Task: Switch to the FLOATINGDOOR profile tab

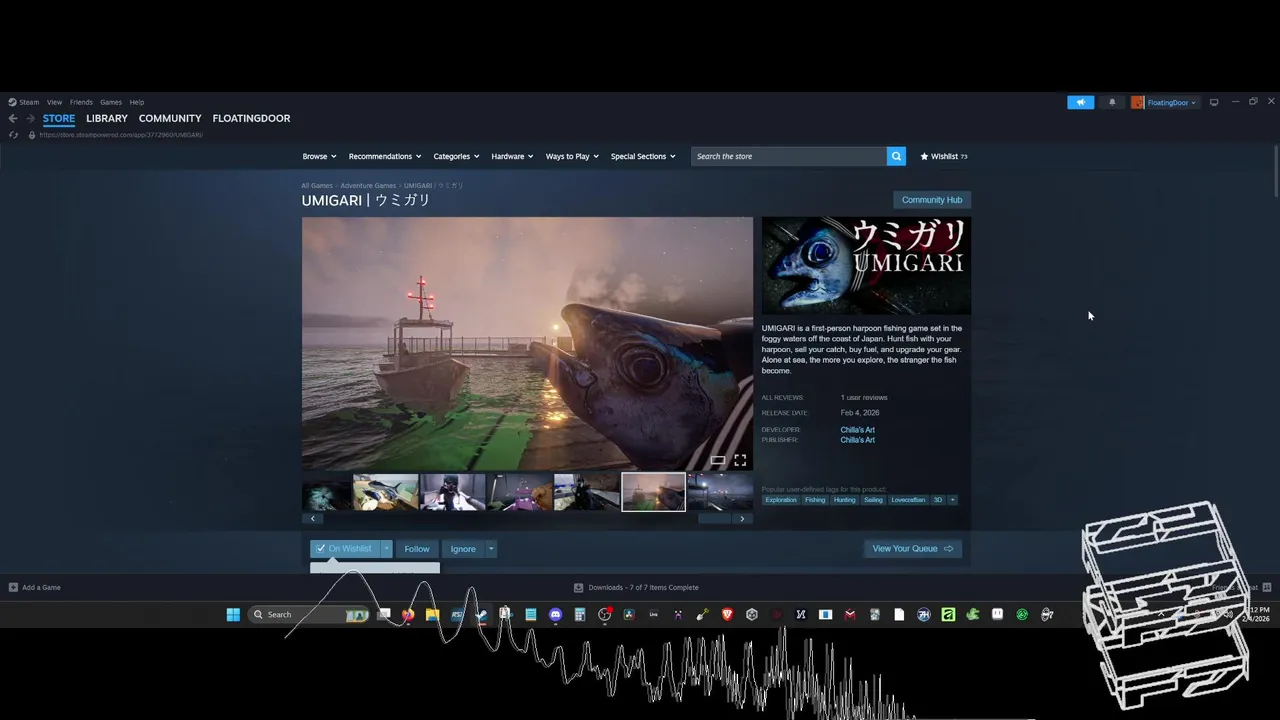Action: tap(251, 118)
